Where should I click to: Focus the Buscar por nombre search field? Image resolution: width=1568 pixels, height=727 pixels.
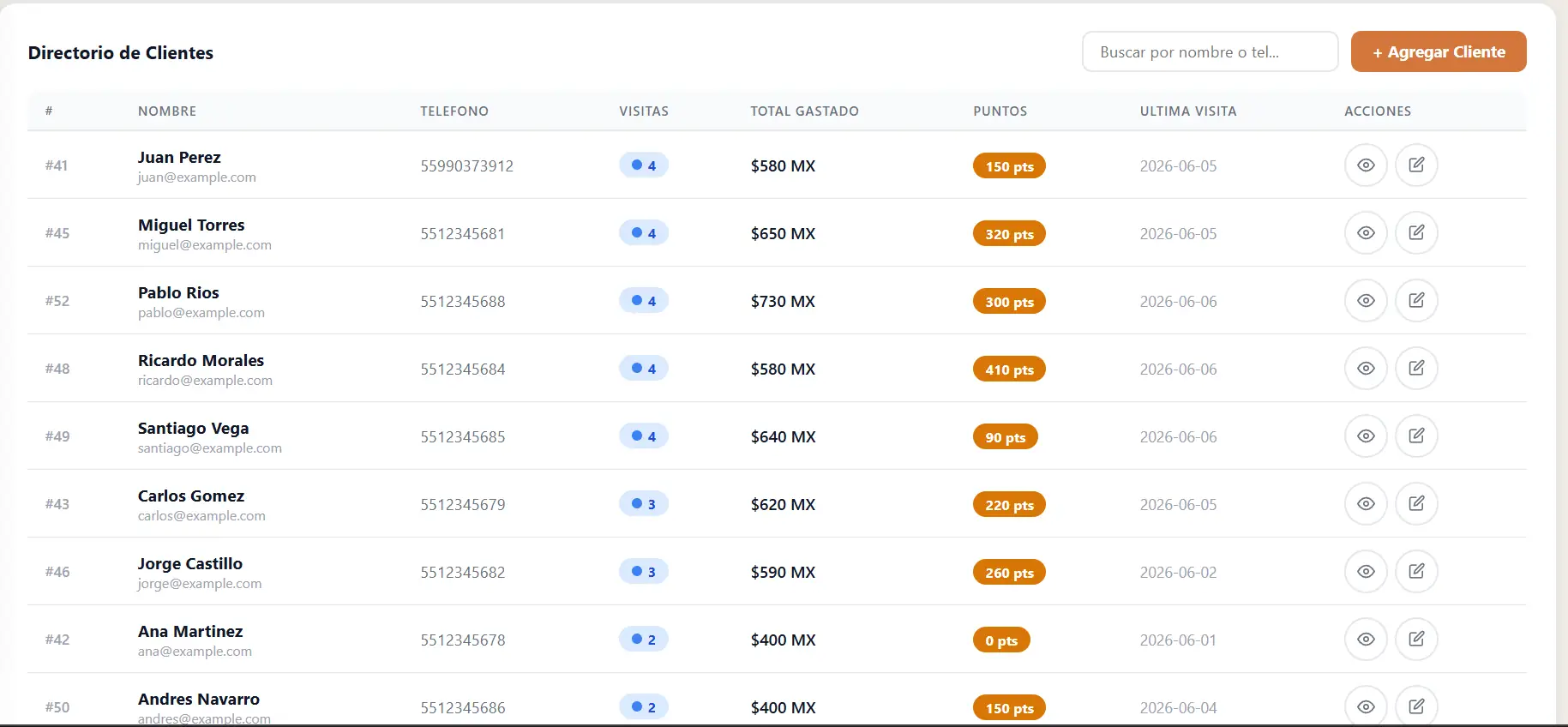click(1210, 51)
